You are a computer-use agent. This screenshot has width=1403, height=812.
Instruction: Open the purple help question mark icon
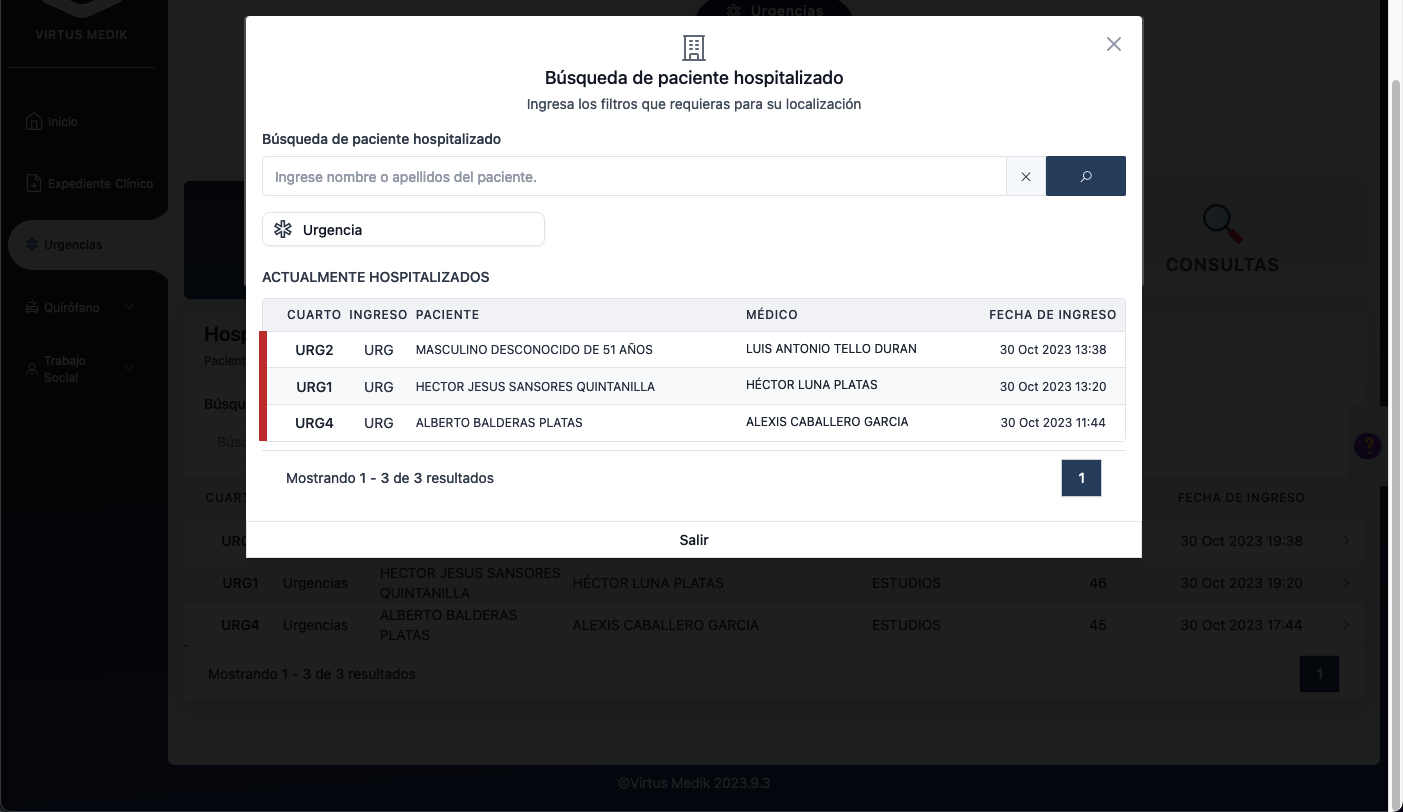[1367, 446]
